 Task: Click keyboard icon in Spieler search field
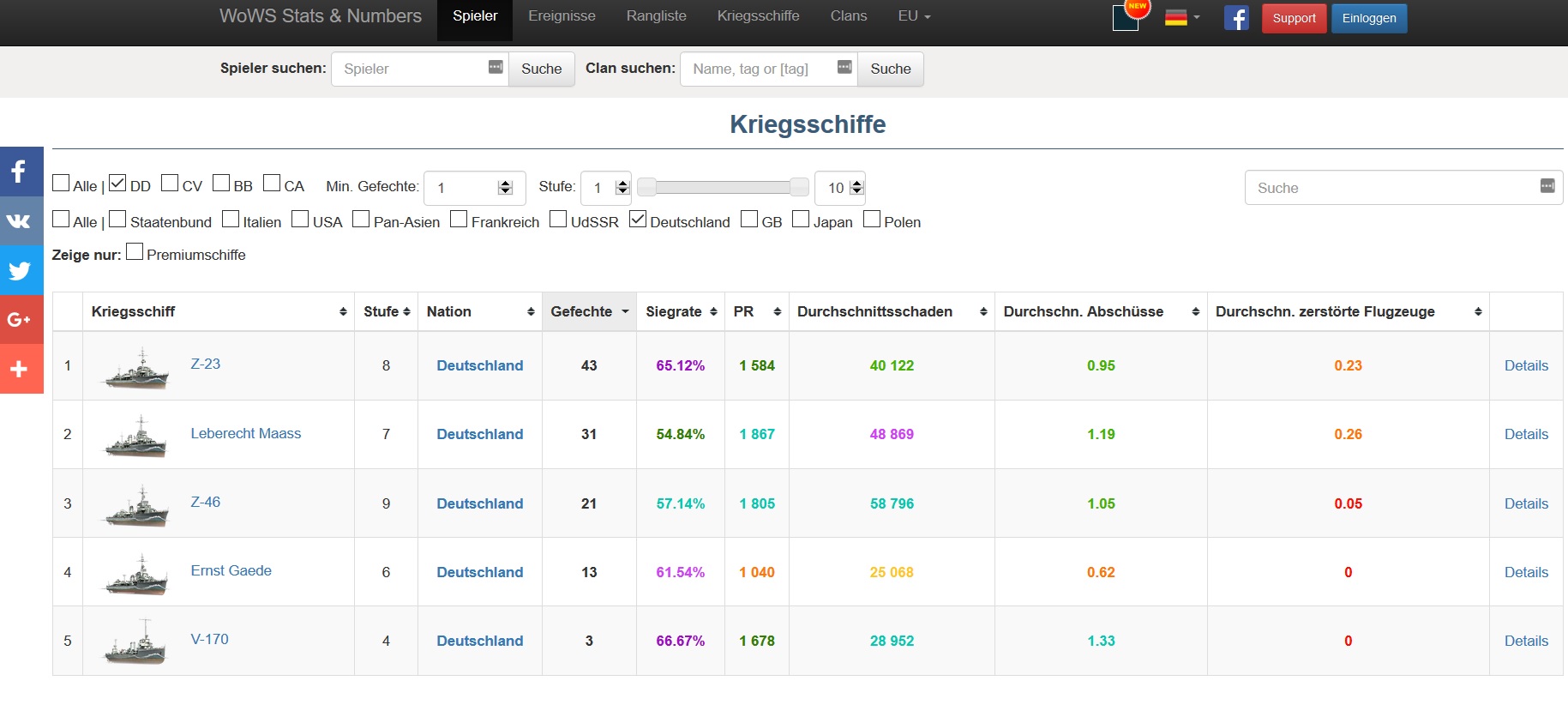496,67
